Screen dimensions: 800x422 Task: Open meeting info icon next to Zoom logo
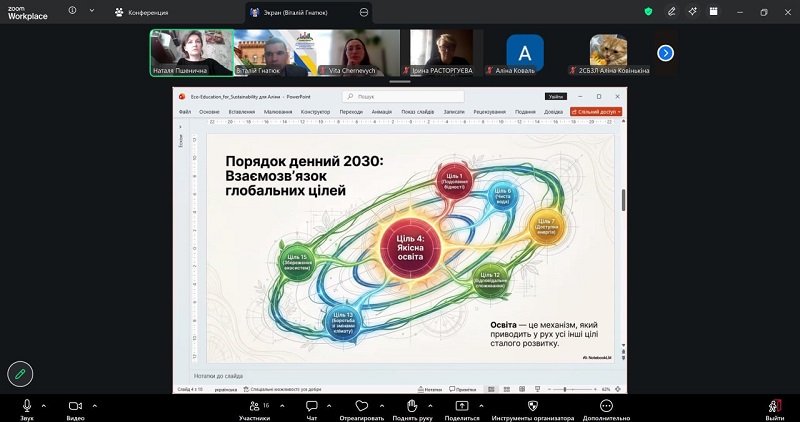72,10
